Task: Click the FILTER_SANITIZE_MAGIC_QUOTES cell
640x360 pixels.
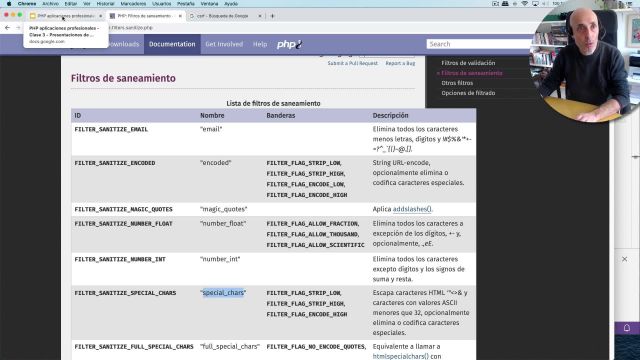Action: click(x=123, y=209)
